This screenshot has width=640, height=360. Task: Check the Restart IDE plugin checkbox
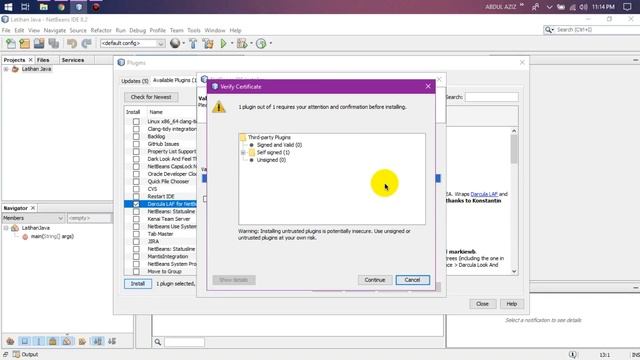click(136, 196)
